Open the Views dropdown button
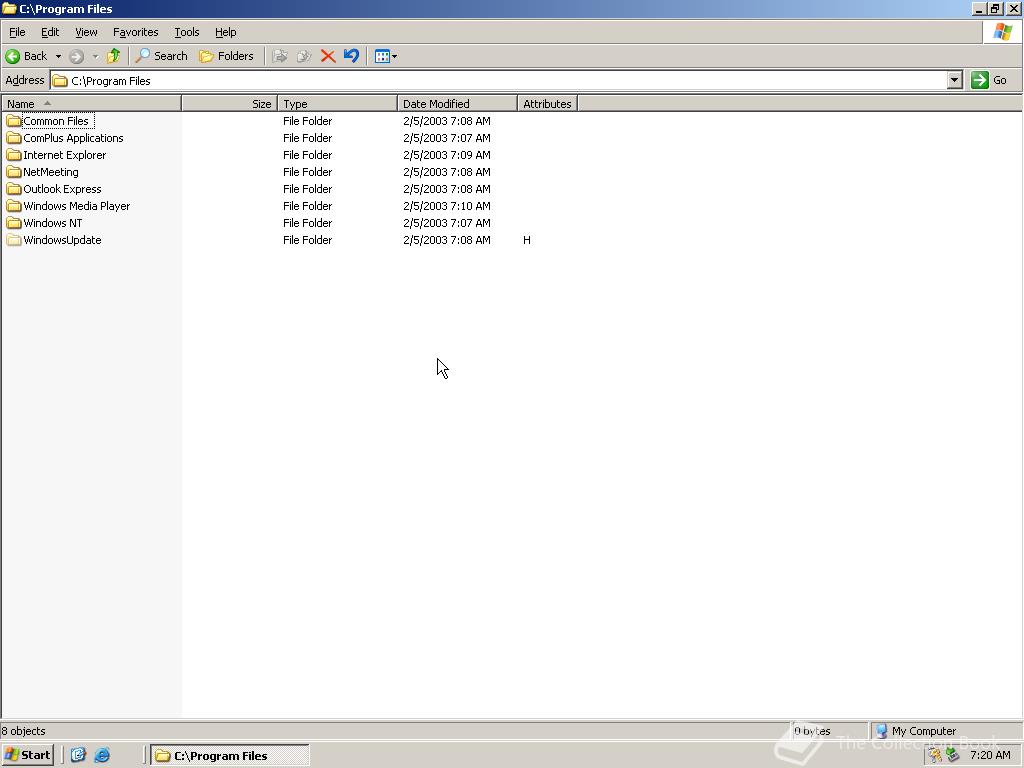This screenshot has height=768, width=1024. click(386, 56)
